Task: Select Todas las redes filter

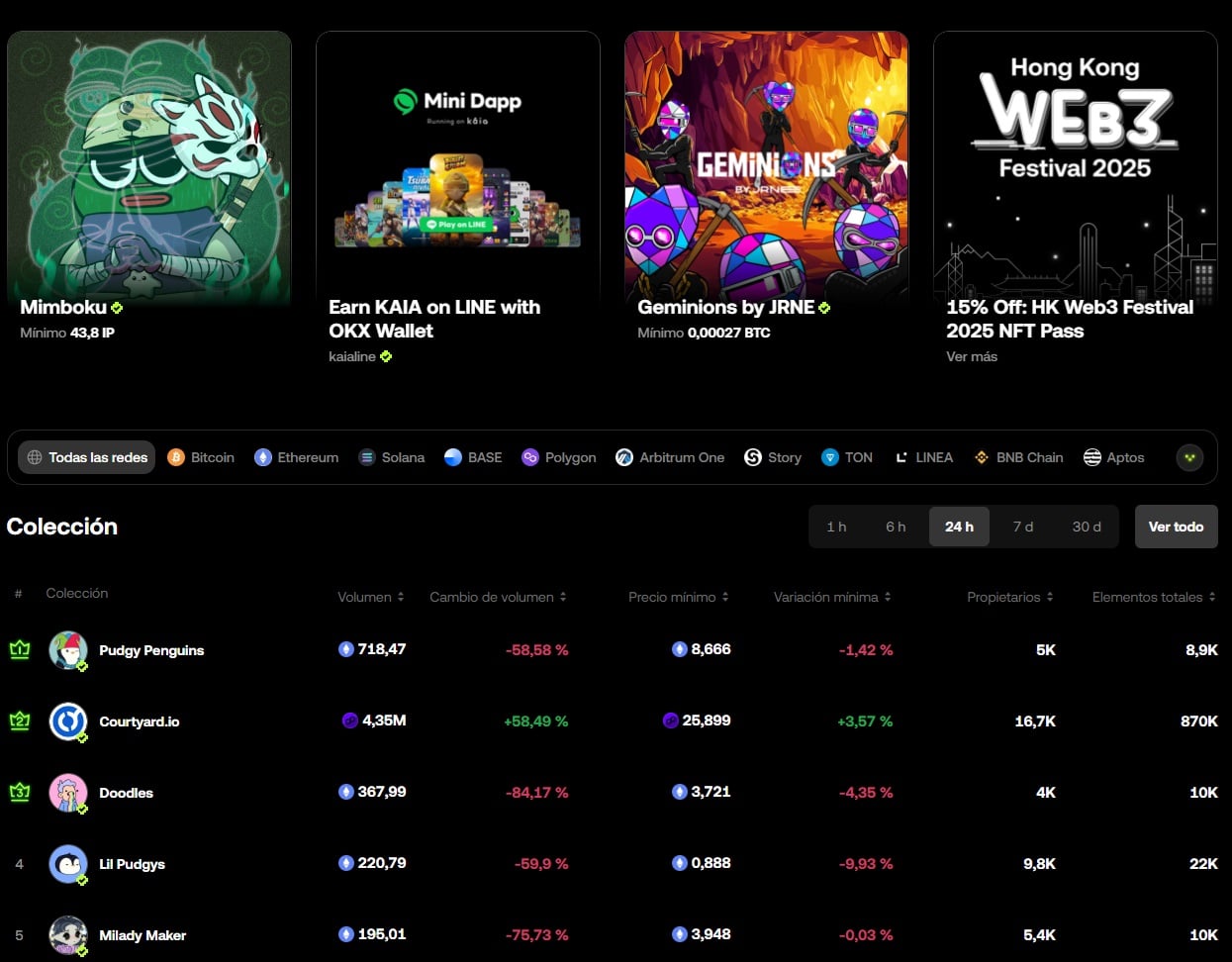Action: [87, 457]
